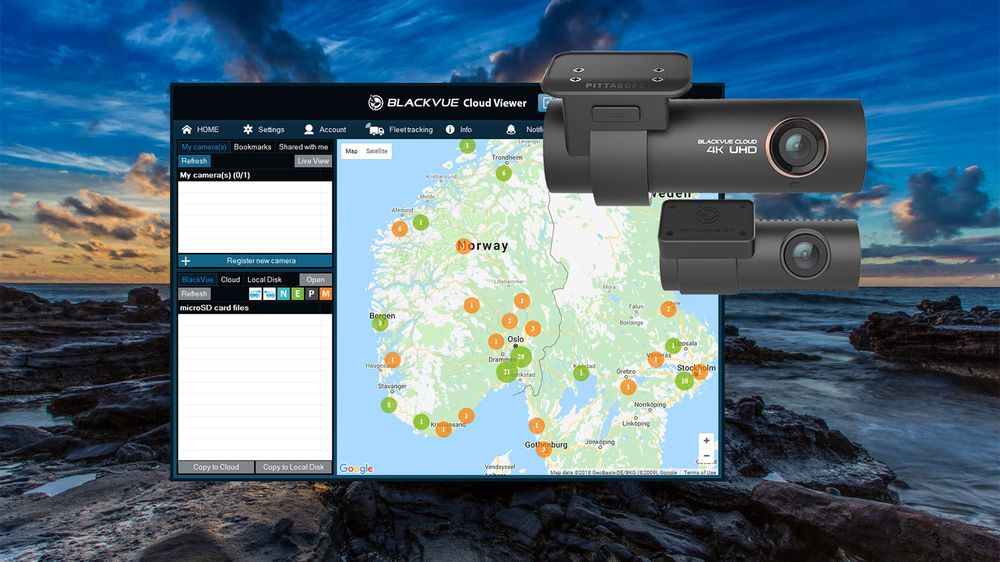Open the Account menu item
This screenshot has height=562, width=1000.
pyautogui.click(x=325, y=129)
